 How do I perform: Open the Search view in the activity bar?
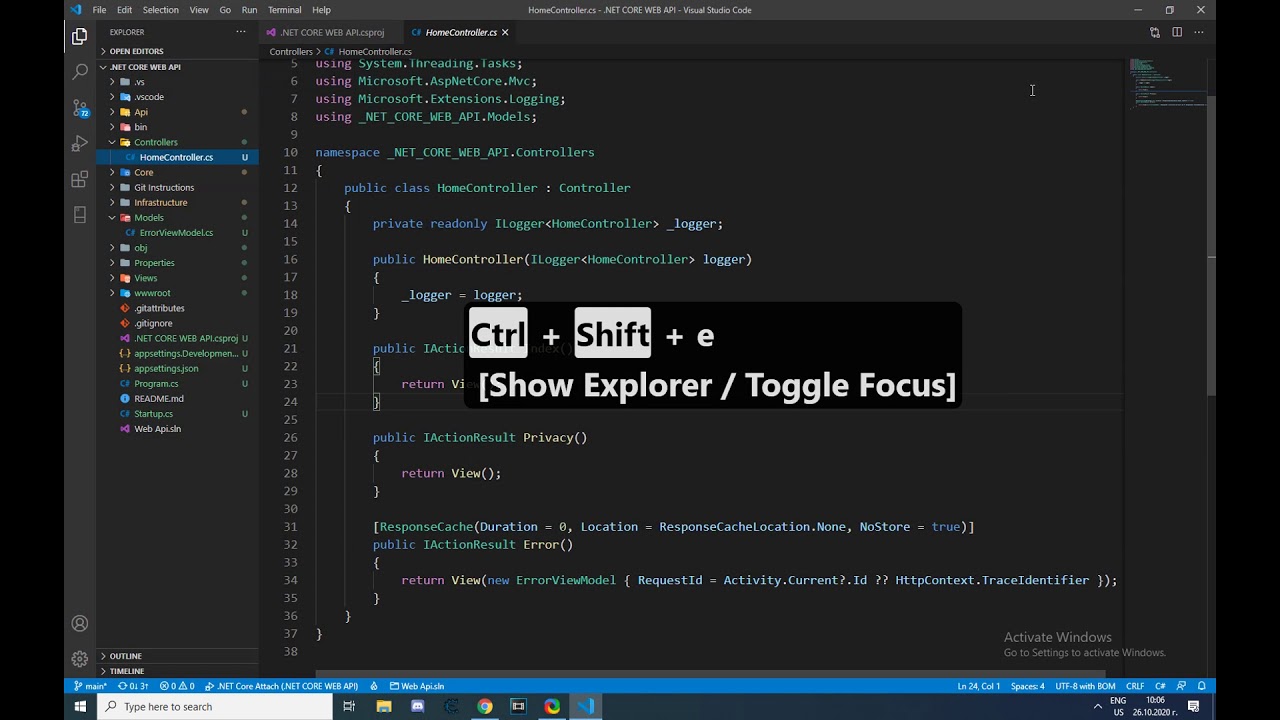click(x=80, y=72)
